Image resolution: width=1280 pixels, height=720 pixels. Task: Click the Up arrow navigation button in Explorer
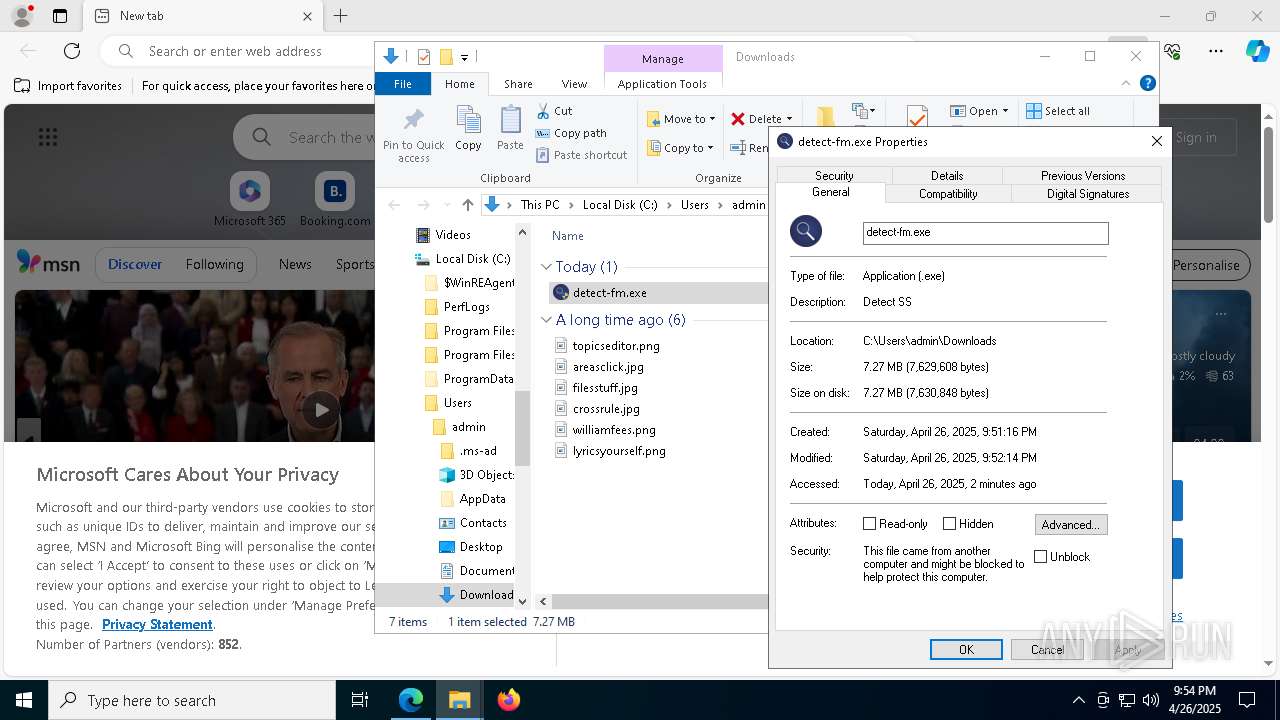(x=467, y=205)
